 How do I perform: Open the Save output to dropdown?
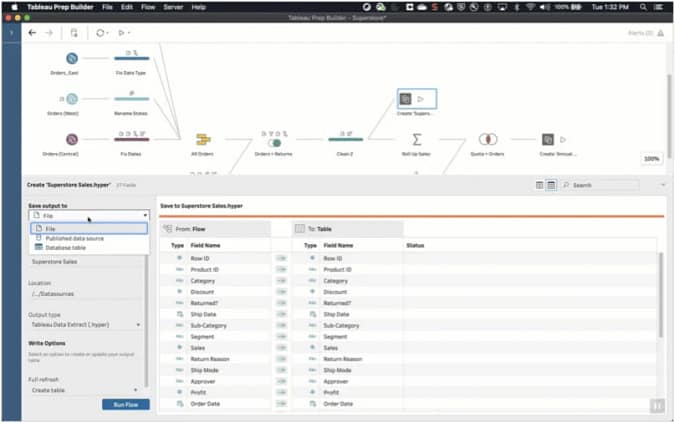click(89, 215)
